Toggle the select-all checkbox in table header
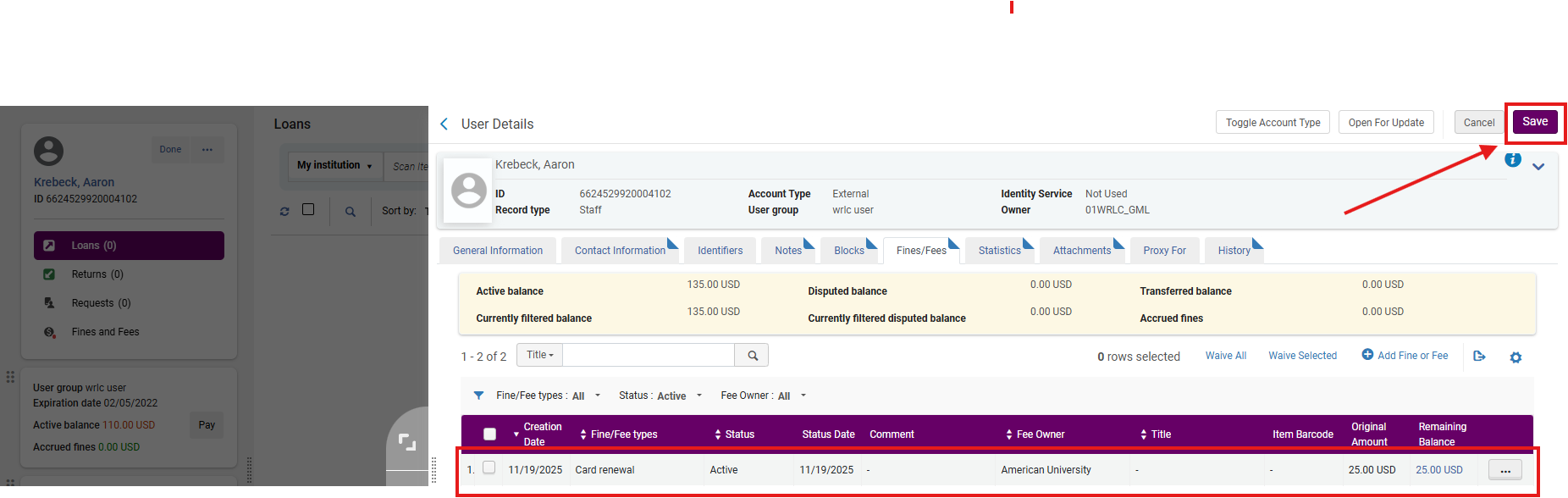The height and width of the screenshot is (498, 1568). [489, 434]
